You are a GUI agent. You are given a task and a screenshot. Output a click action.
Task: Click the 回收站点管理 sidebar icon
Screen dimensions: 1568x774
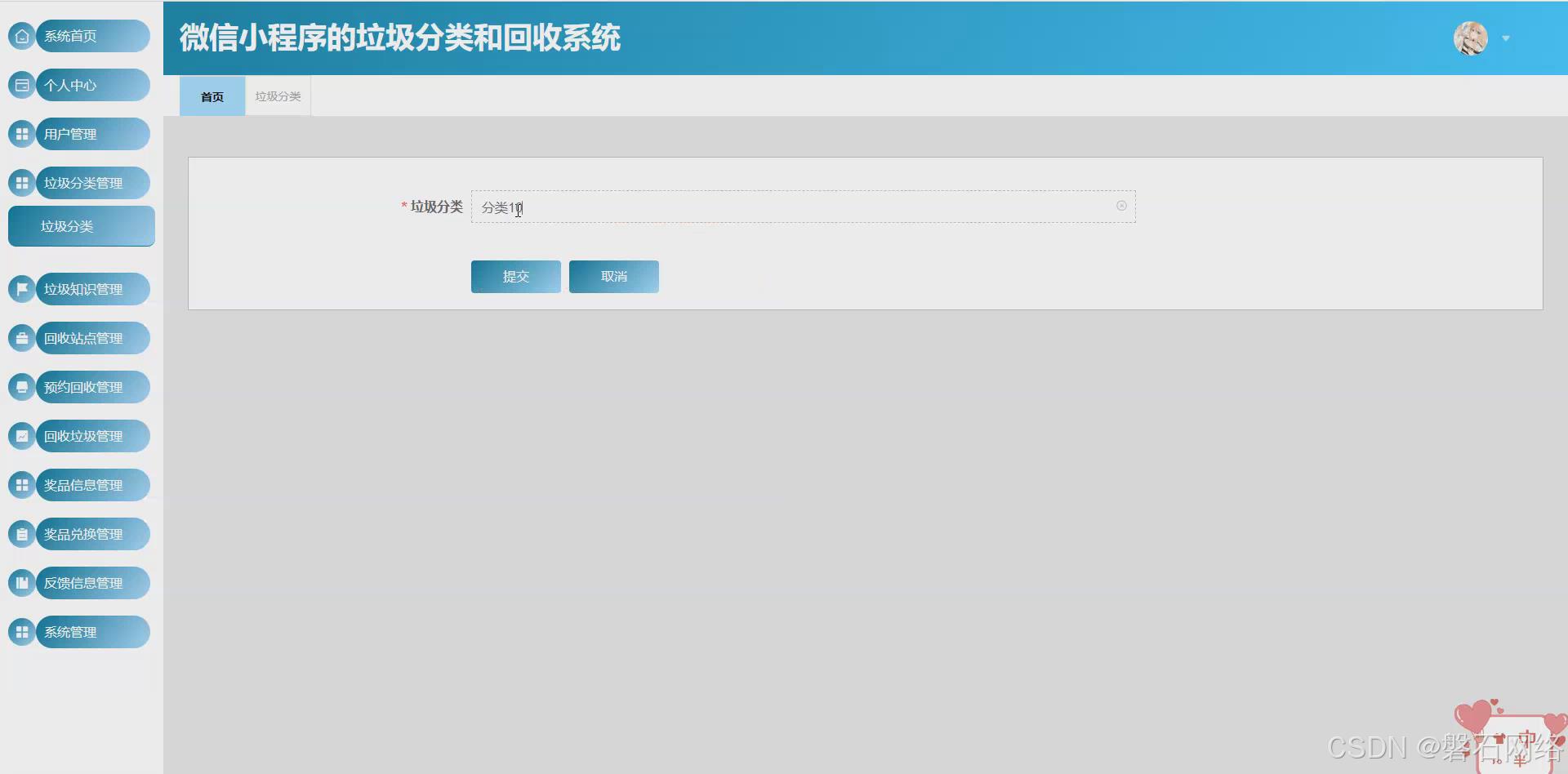click(21, 338)
